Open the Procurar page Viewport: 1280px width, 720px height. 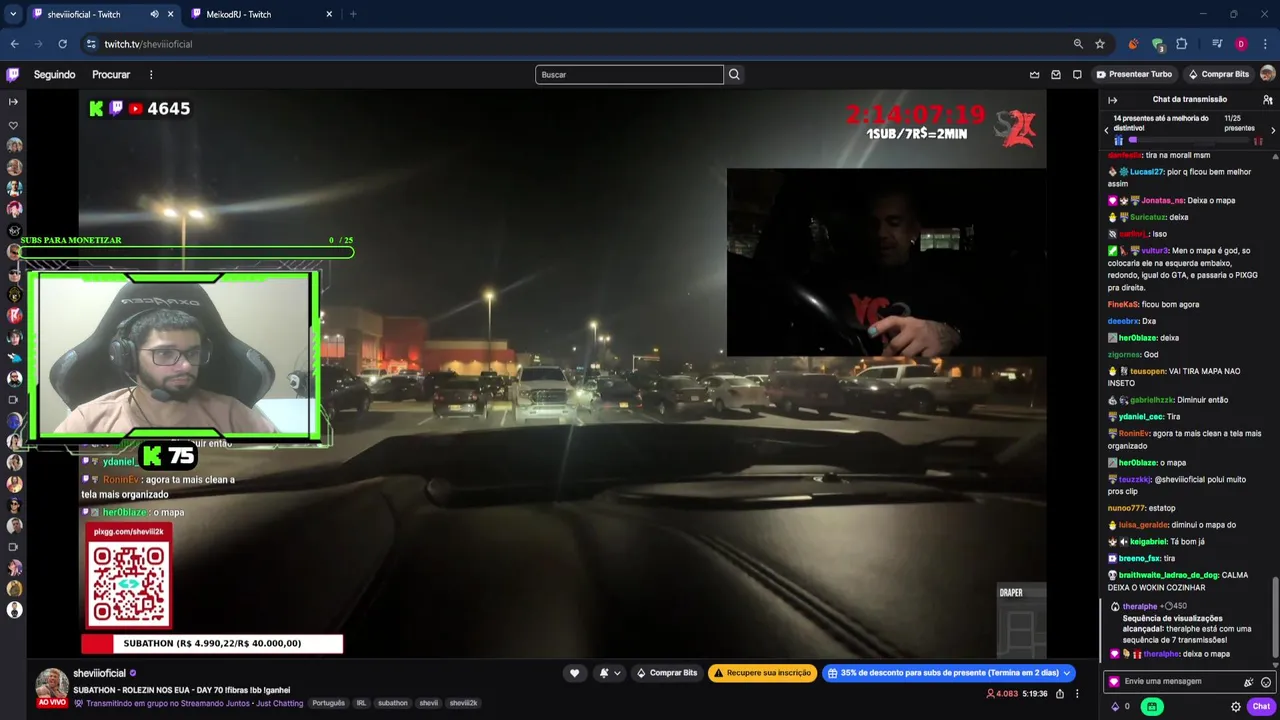pyautogui.click(x=111, y=75)
